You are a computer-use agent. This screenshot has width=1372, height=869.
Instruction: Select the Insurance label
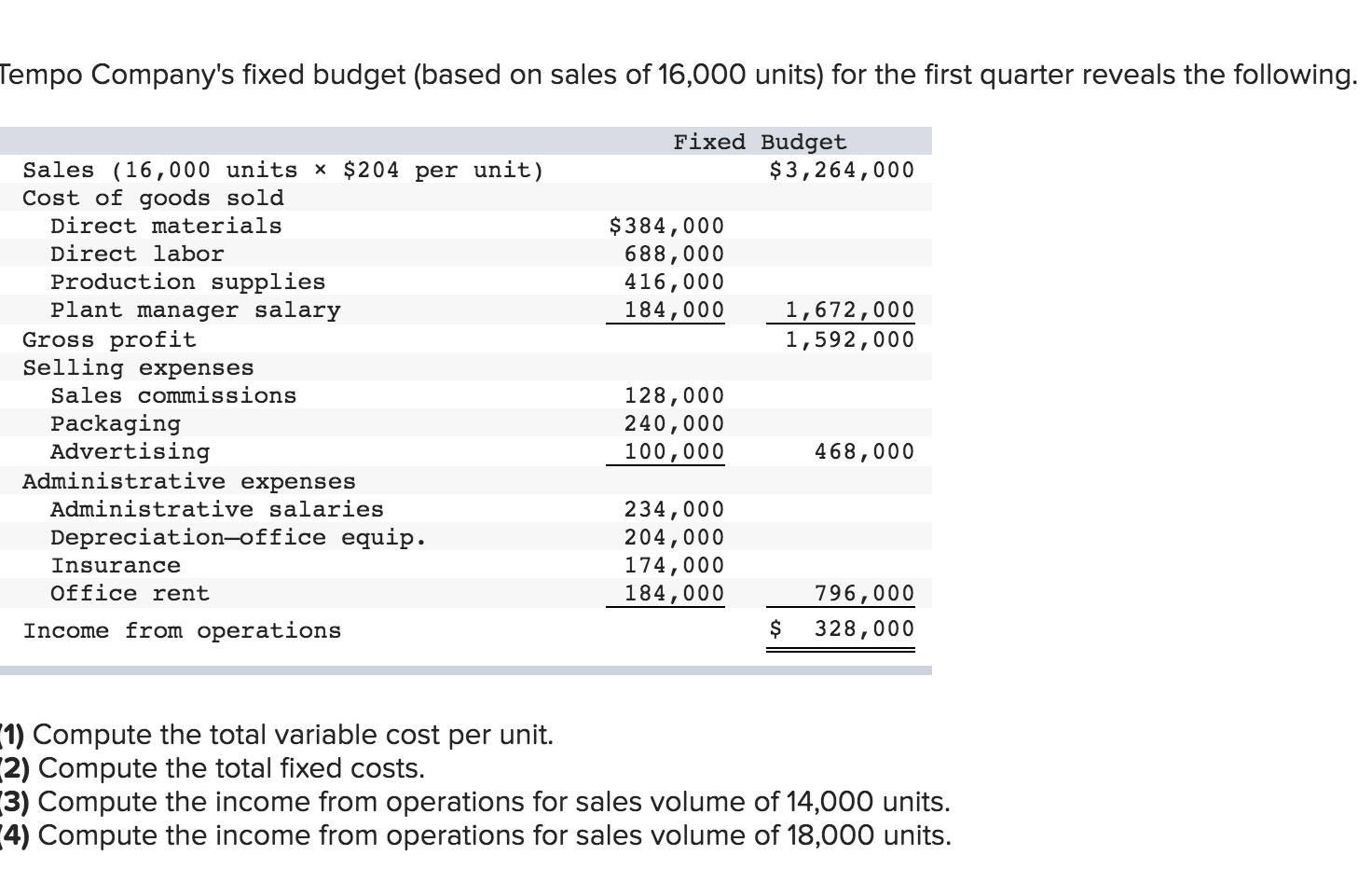116,565
